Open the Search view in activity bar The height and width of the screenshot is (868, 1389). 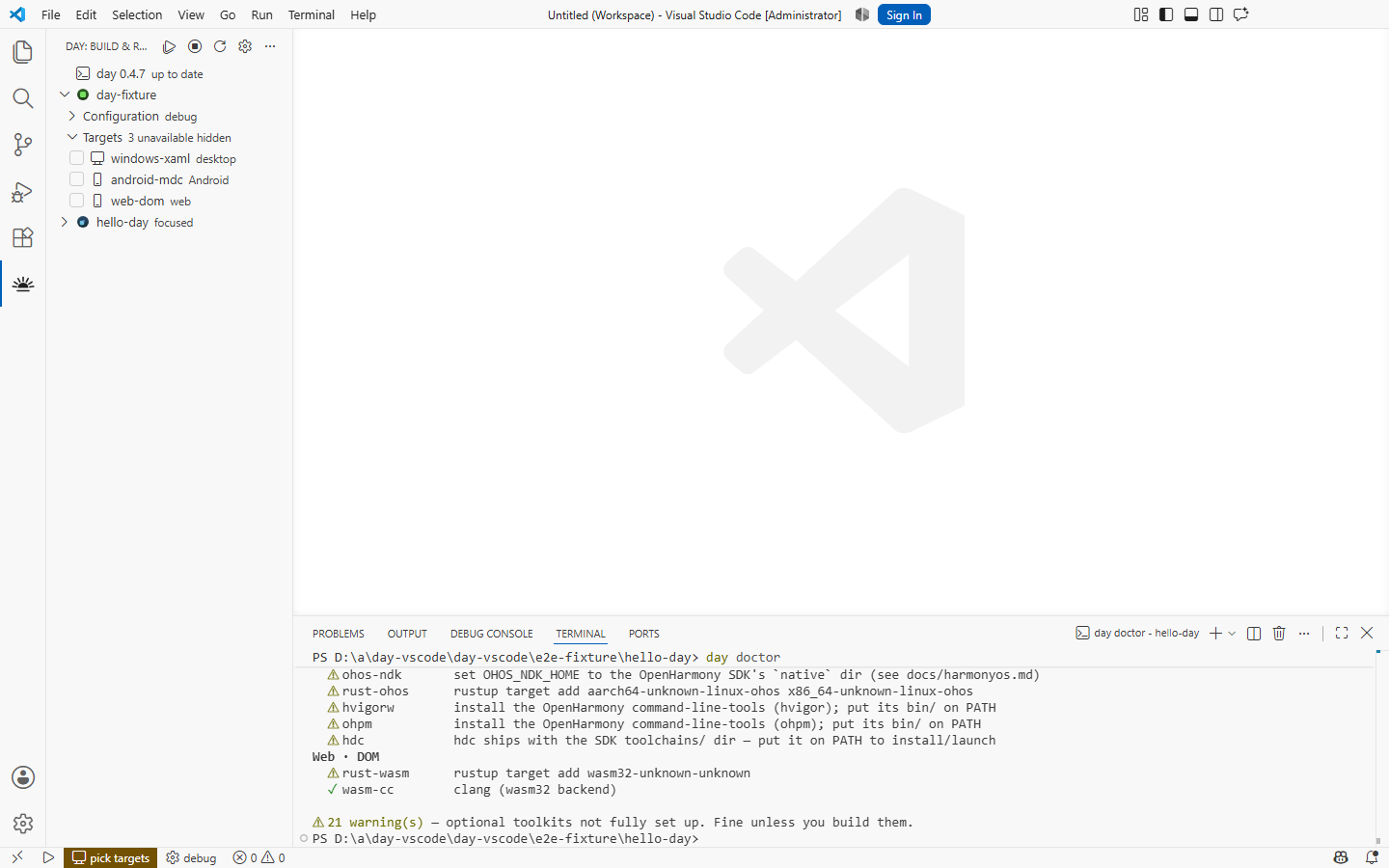[x=23, y=98]
